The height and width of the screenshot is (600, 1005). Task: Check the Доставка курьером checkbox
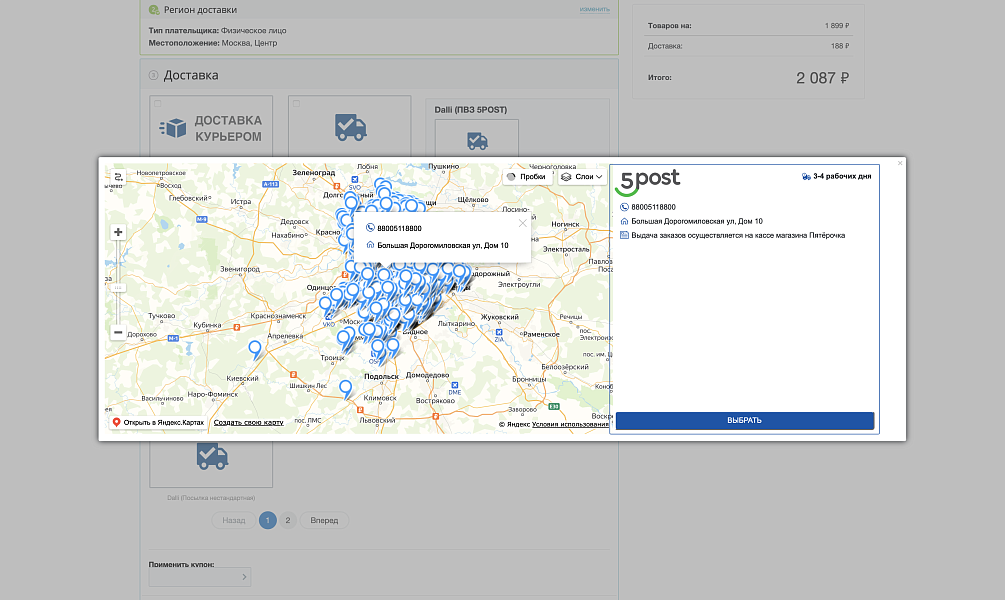click(156, 102)
